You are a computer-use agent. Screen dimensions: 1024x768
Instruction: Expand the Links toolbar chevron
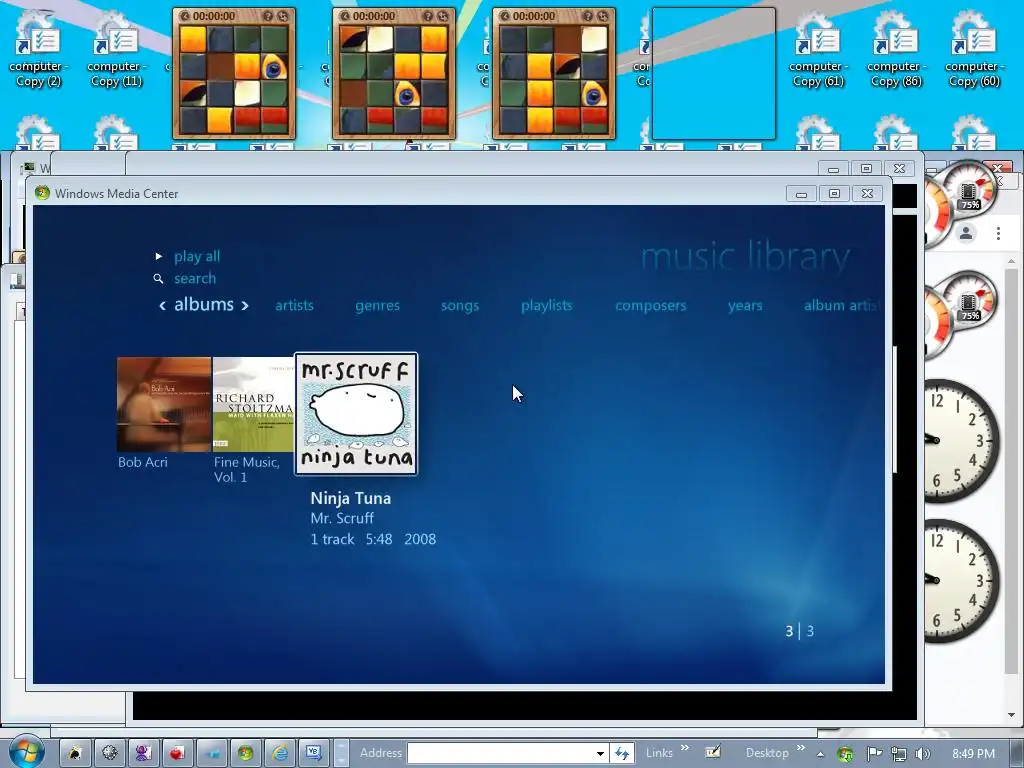click(684, 748)
